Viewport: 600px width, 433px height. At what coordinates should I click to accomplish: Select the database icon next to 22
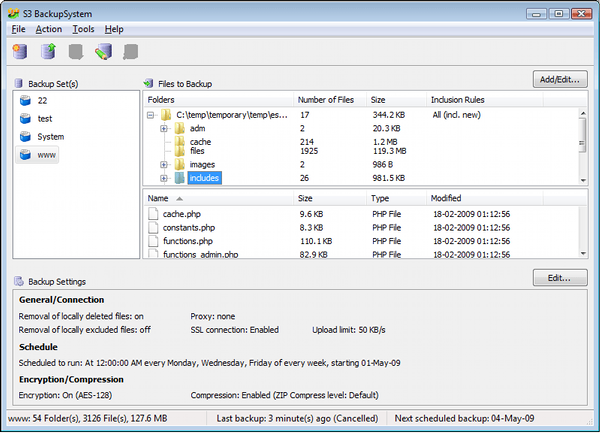(25, 101)
